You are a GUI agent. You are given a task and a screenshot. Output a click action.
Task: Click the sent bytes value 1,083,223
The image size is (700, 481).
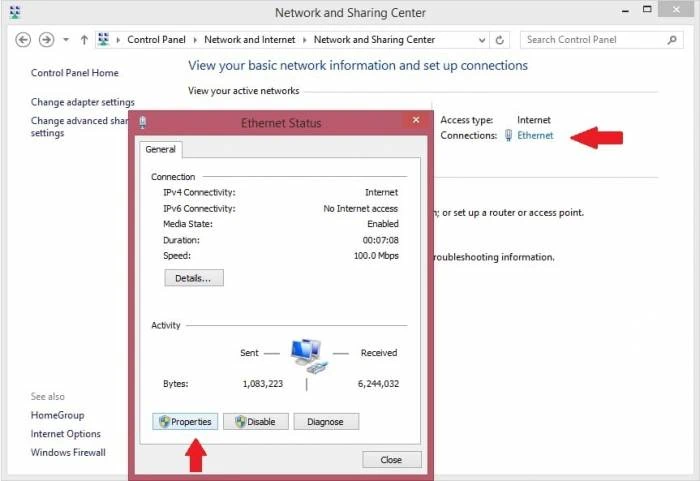click(x=262, y=384)
